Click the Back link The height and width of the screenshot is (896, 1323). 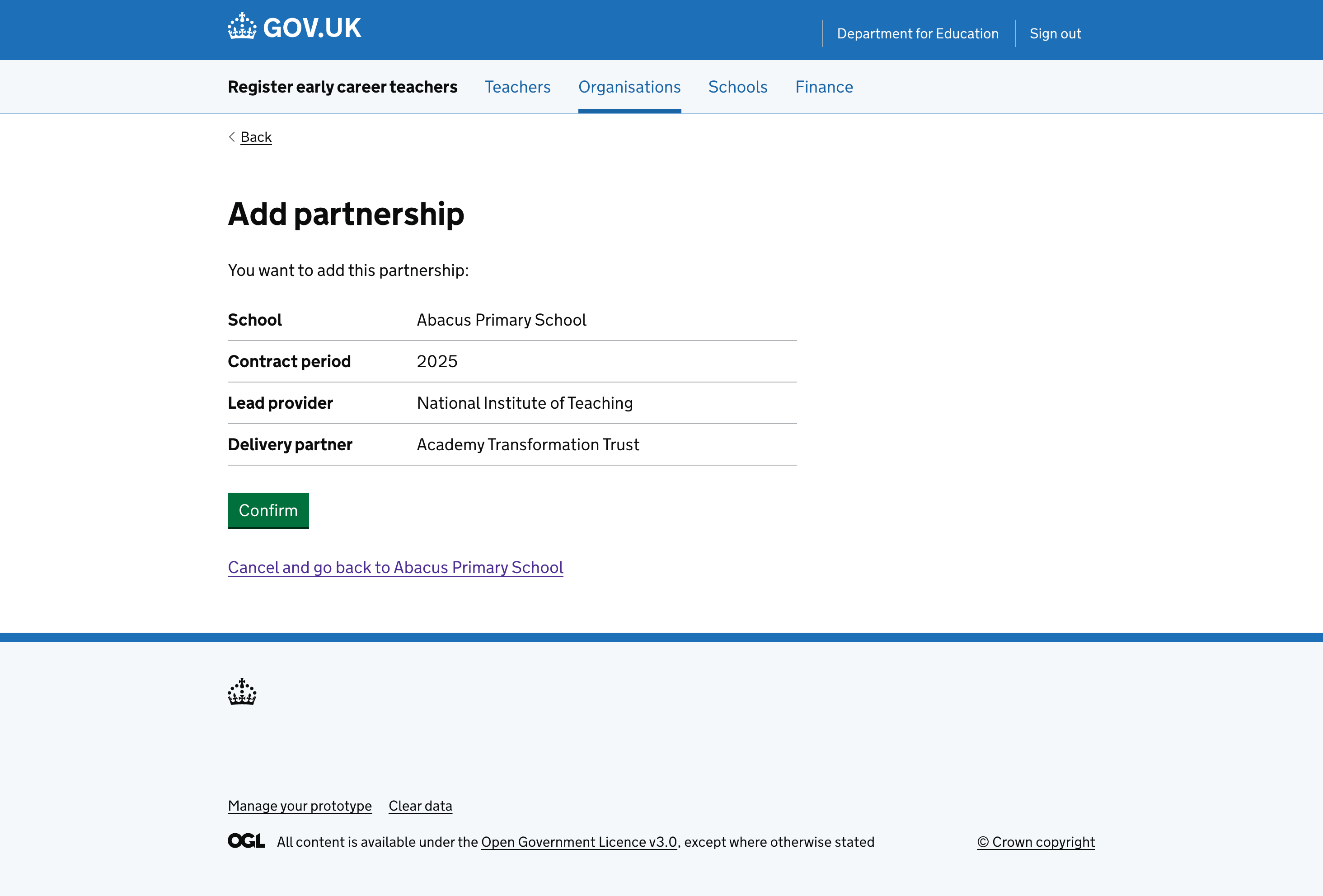(256, 137)
